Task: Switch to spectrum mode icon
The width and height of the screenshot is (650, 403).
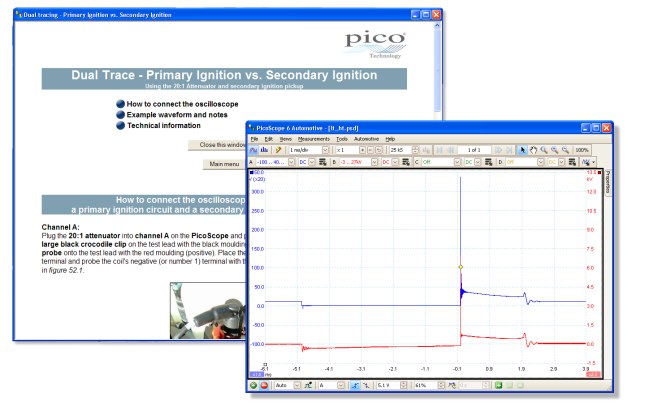Action: pyautogui.click(x=264, y=148)
